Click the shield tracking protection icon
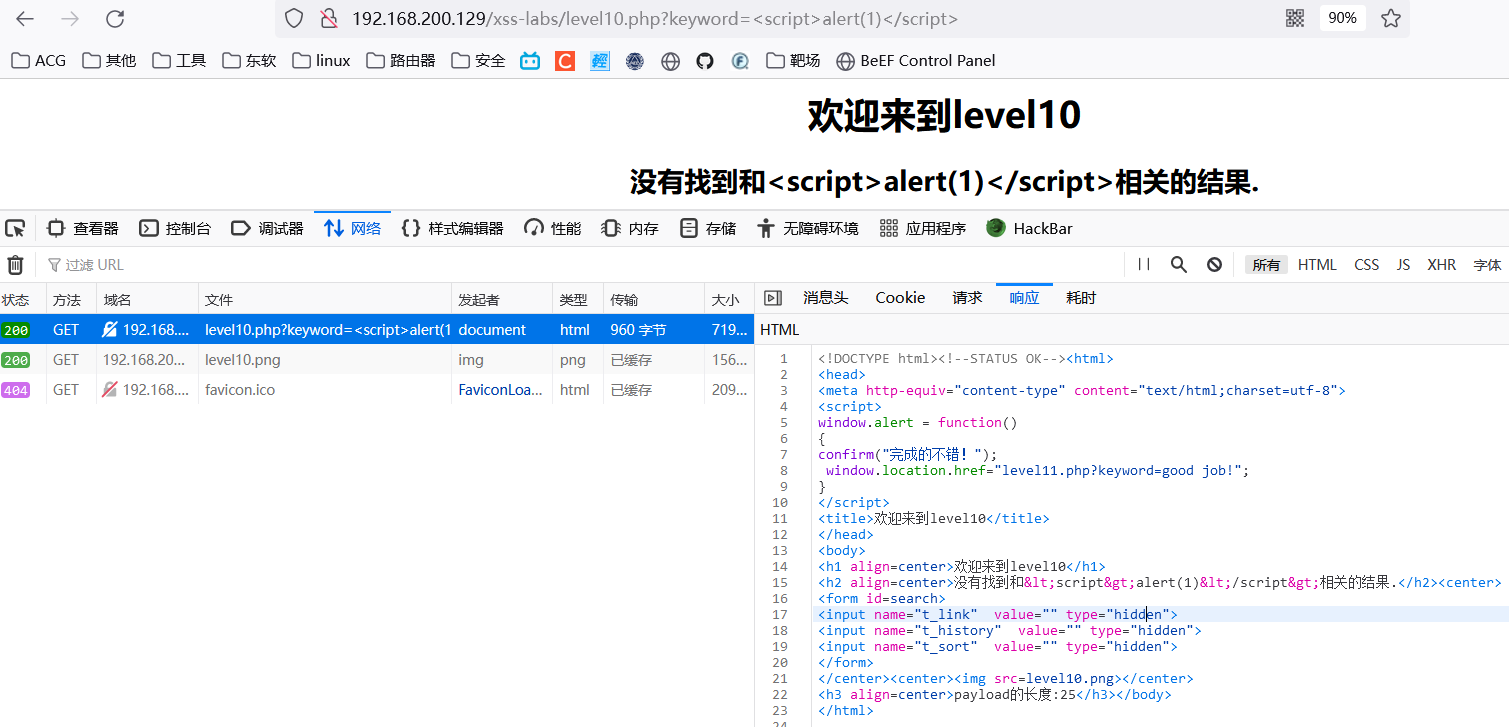The width and height of the screenshot is (1509, 727). coord(293,18)
